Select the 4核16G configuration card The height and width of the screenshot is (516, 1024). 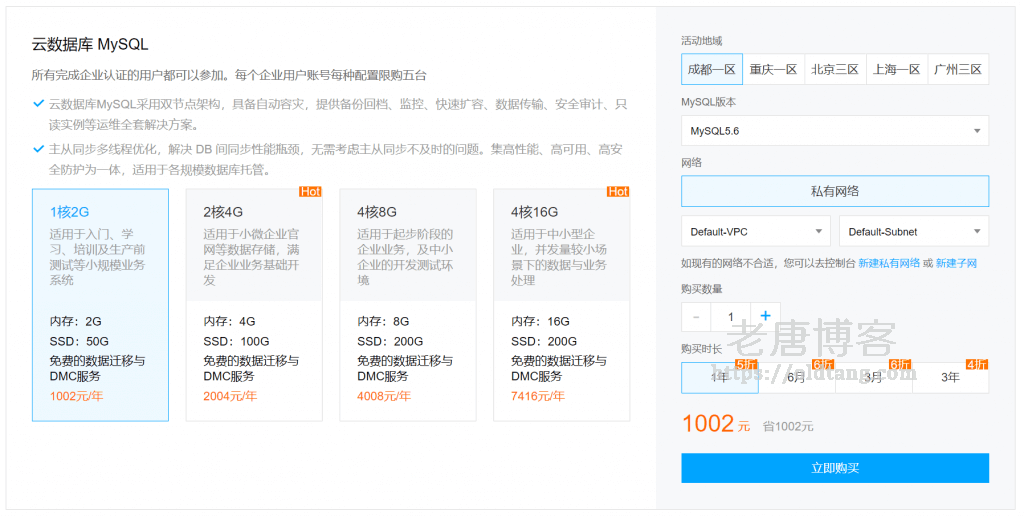(x=562, y=305)
